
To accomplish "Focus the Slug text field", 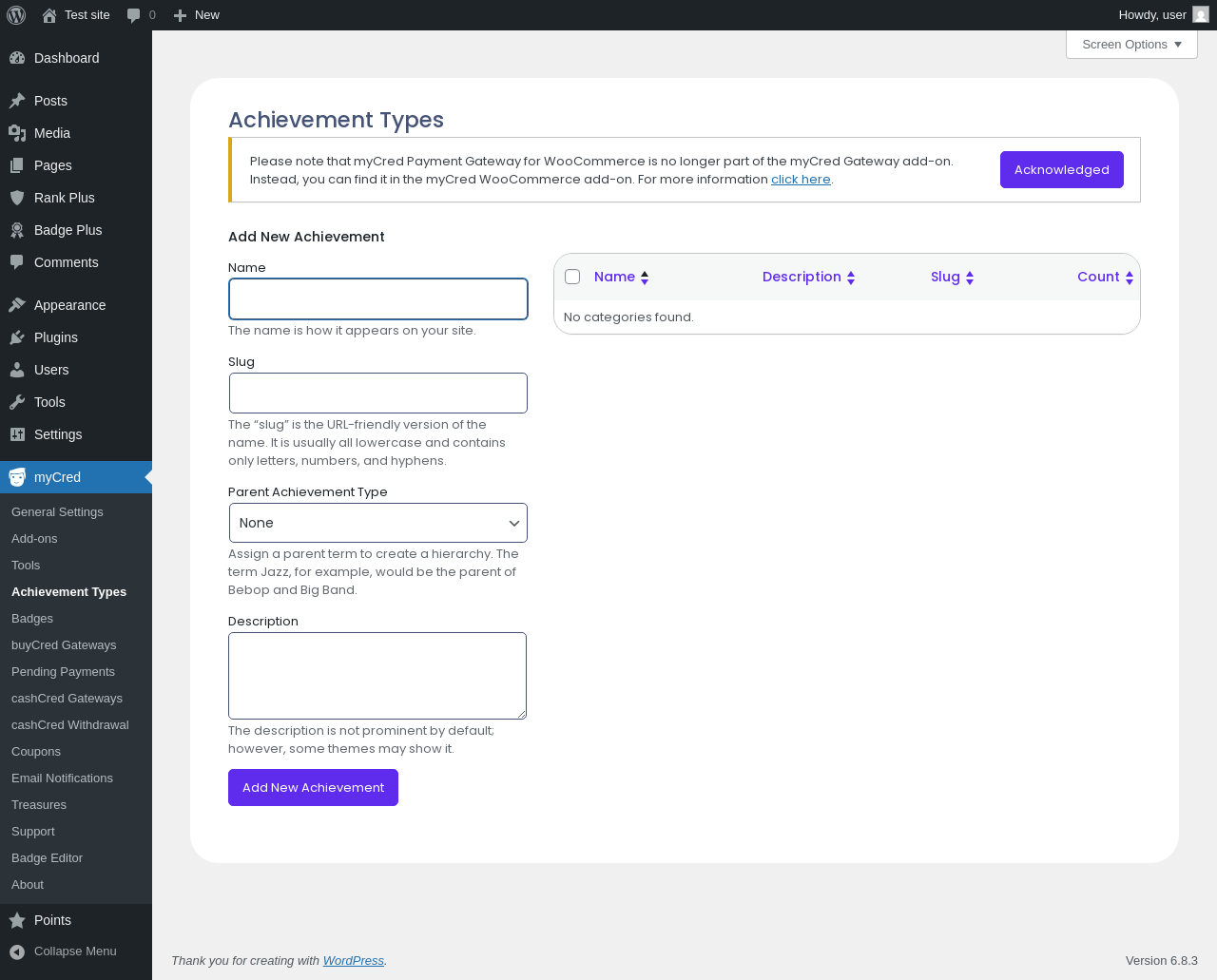I will click(x=378, y=393).
